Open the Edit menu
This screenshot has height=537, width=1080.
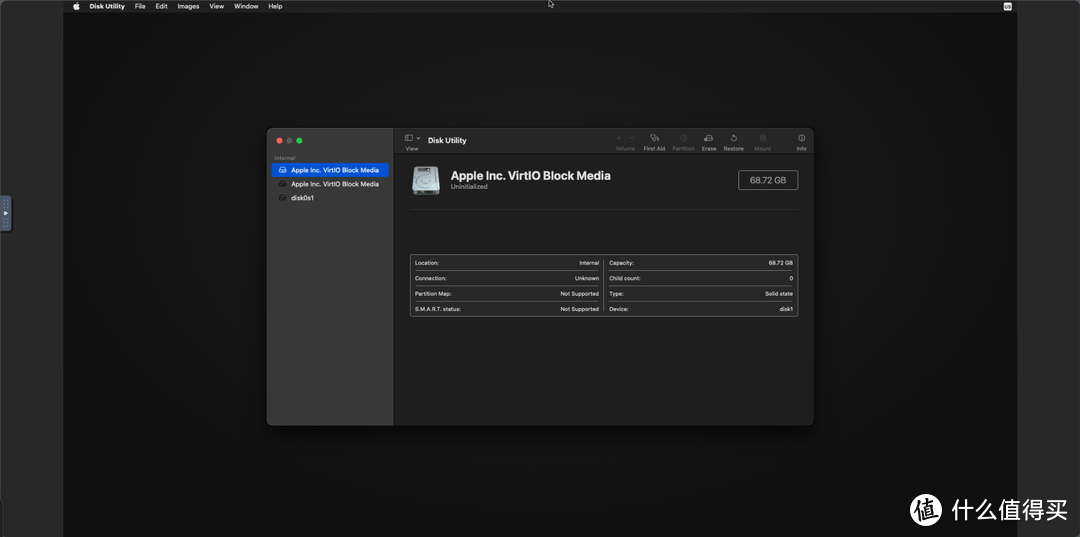coord(161,6)
